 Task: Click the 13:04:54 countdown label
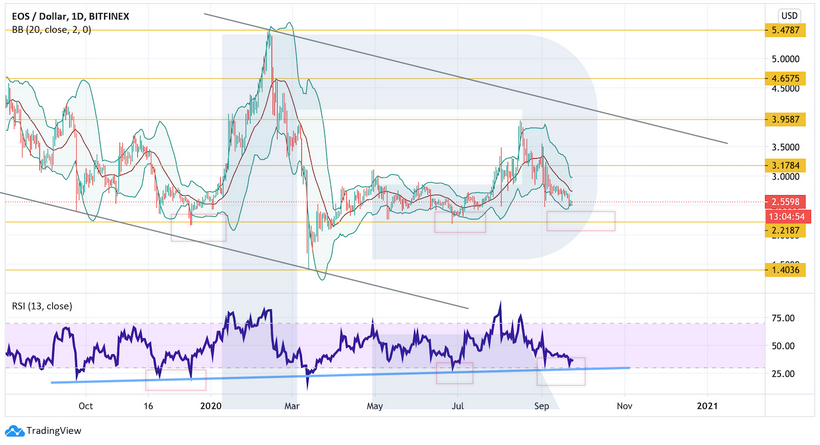[789, 216]
